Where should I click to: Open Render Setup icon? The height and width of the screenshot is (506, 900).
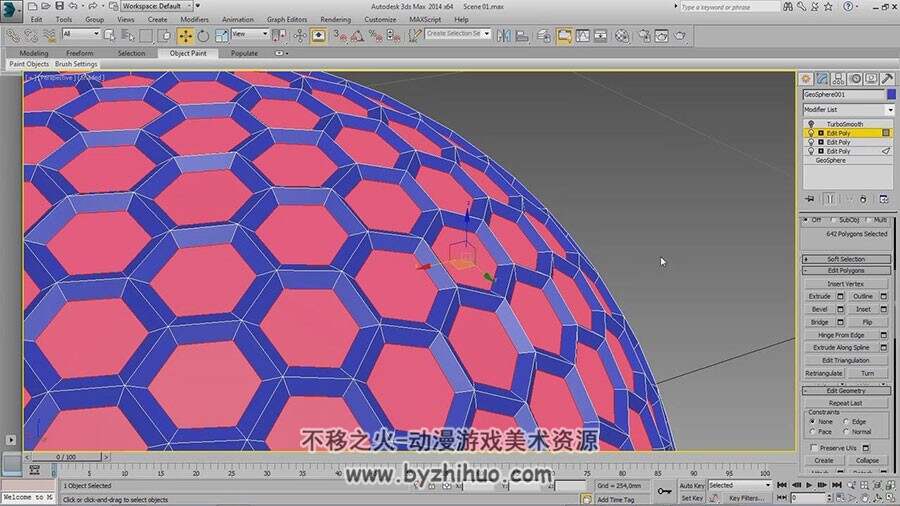[x=644, y=36]
